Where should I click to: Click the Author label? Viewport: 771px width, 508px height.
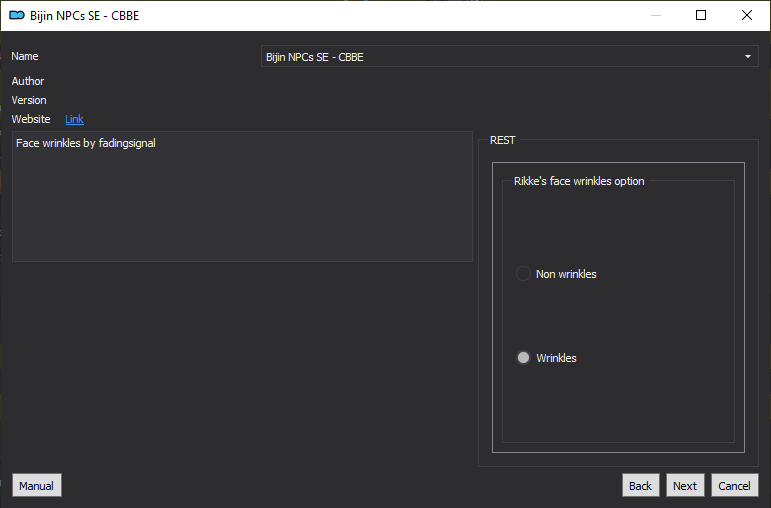coord(28,81)
